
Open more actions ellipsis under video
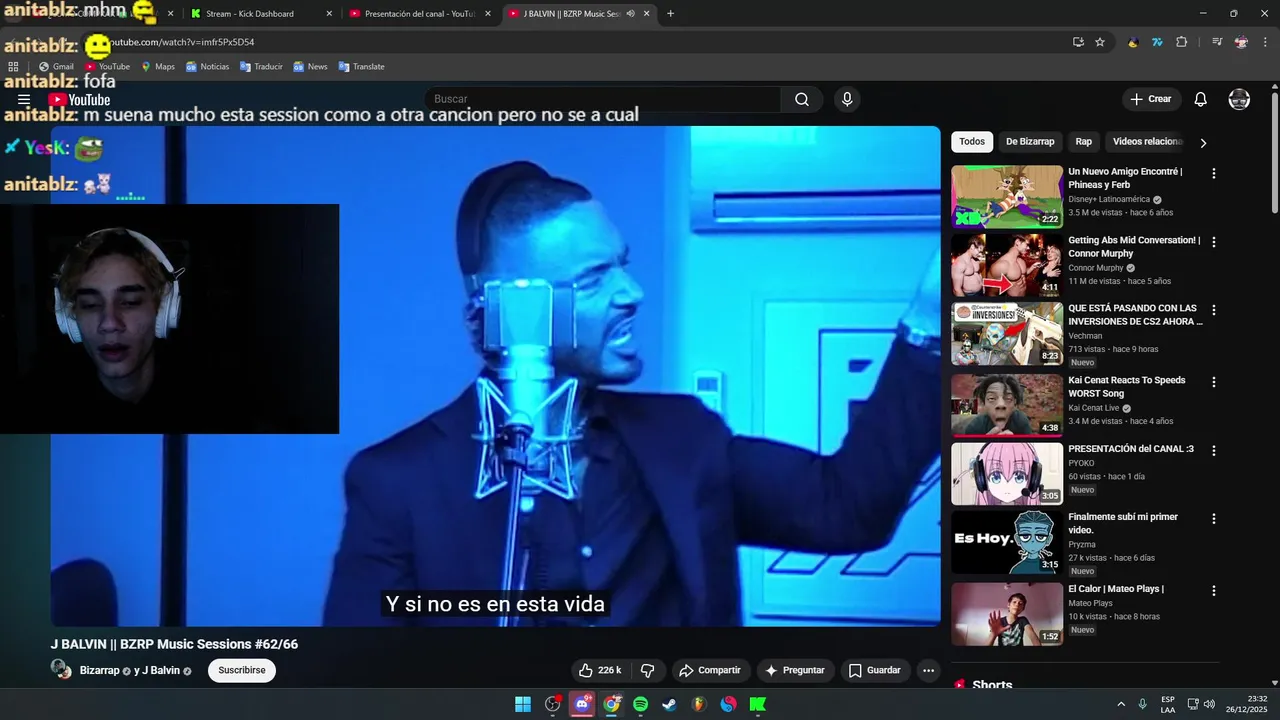click(929, 670)
